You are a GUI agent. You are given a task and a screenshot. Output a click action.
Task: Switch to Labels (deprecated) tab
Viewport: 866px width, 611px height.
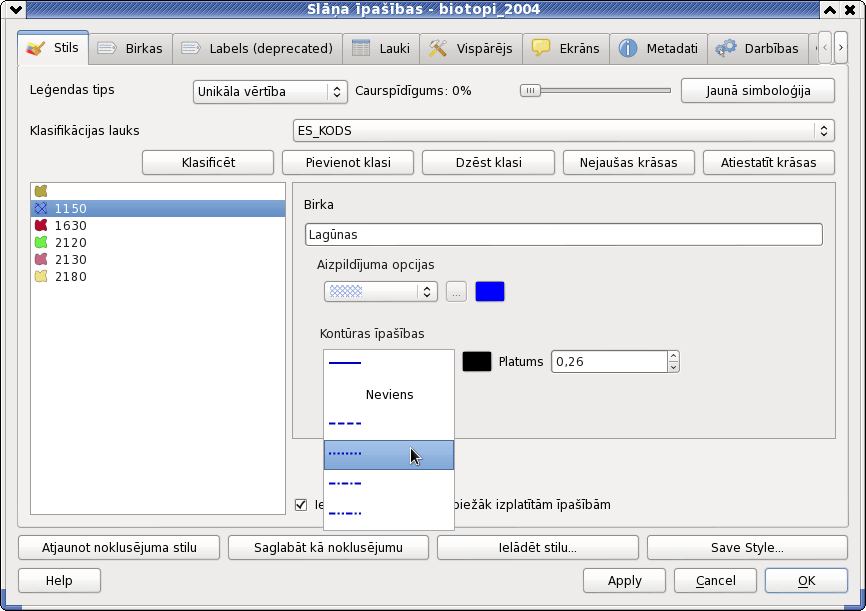(x=257, y=49)
